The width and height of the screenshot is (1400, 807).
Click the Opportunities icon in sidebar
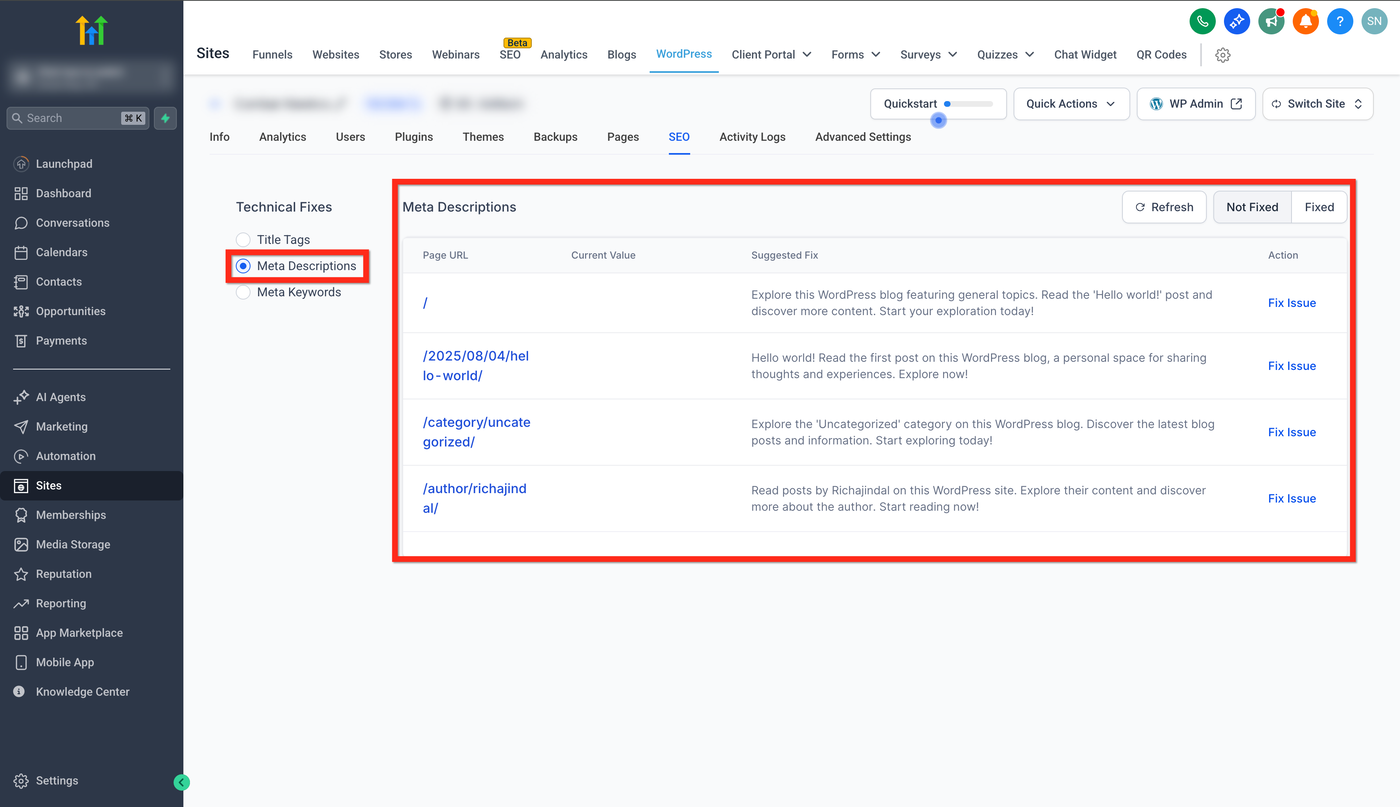(x=21, y=311)
